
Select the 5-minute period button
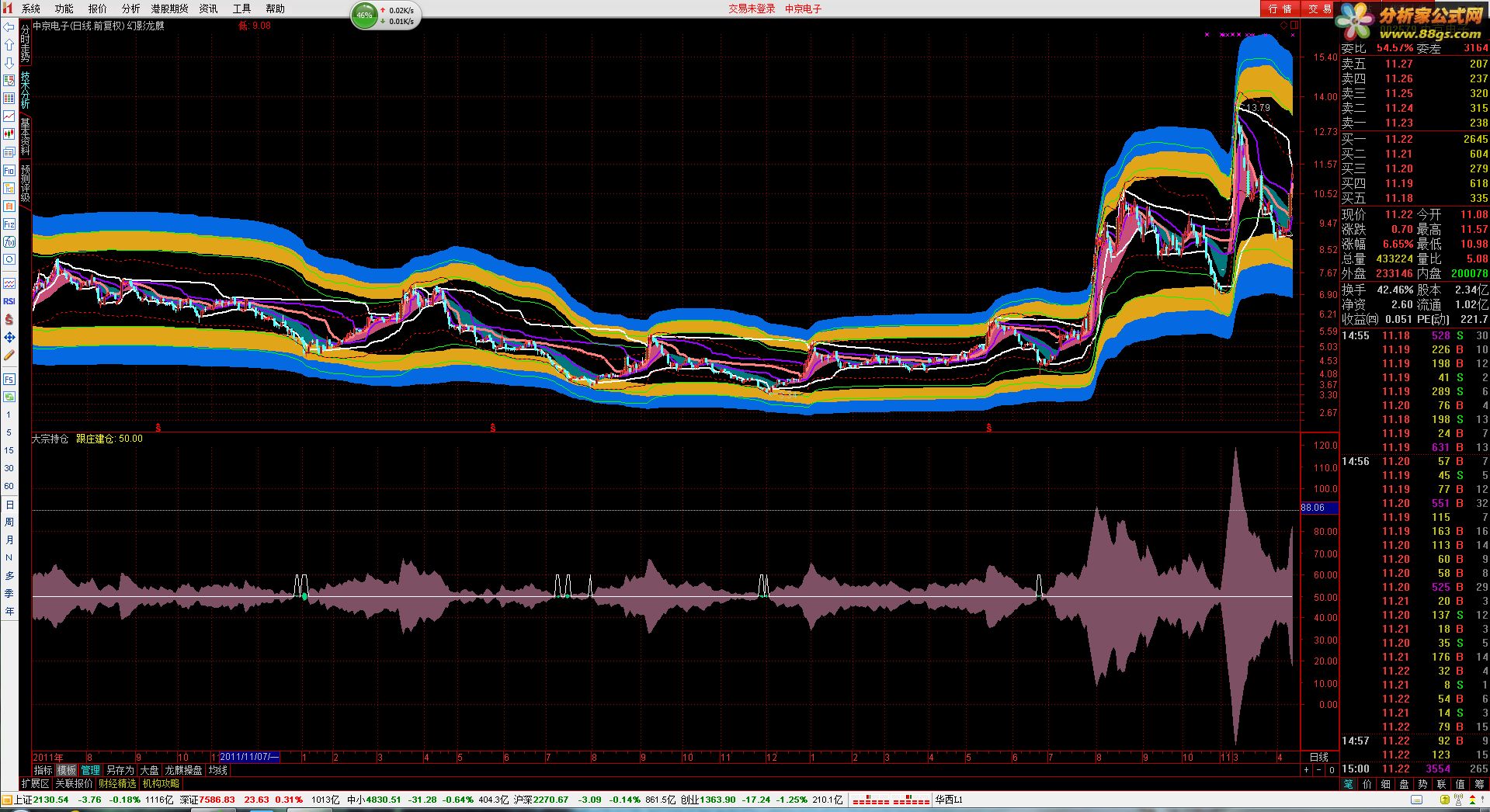[x=9, y=433]
